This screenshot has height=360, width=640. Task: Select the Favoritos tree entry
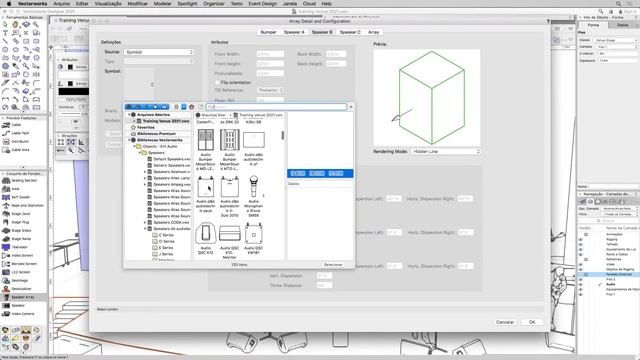point(145,127)
